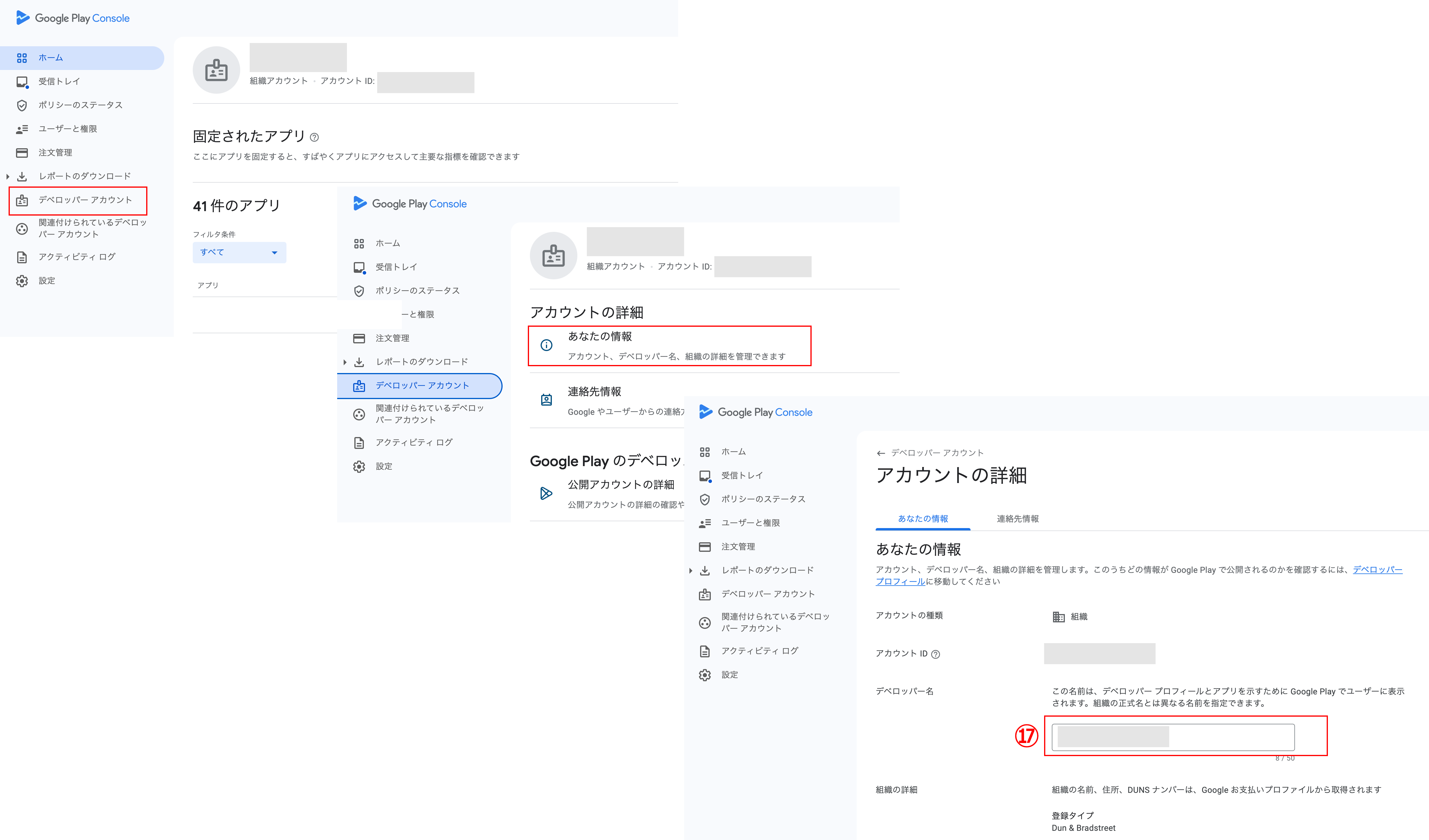The image size is (1429, 840).
Task: Click Google Play Console logo in middle screen
Action: [410, 204]
